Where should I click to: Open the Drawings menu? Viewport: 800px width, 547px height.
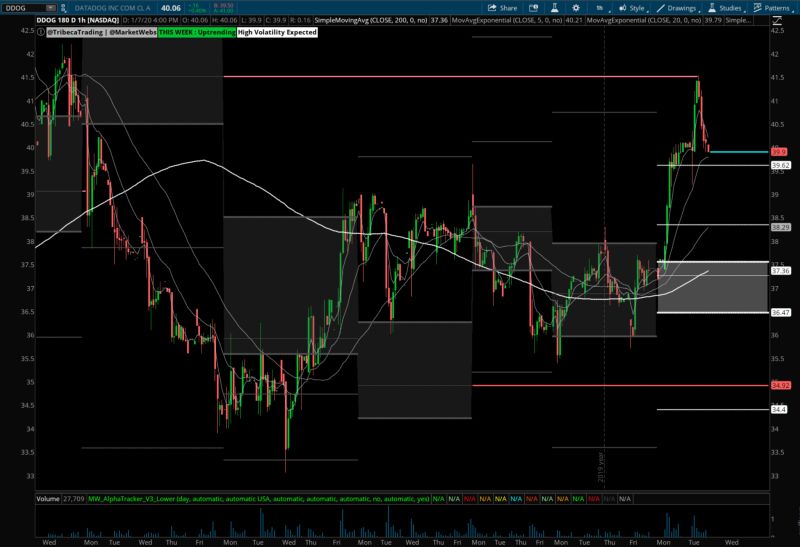(677, 8)
